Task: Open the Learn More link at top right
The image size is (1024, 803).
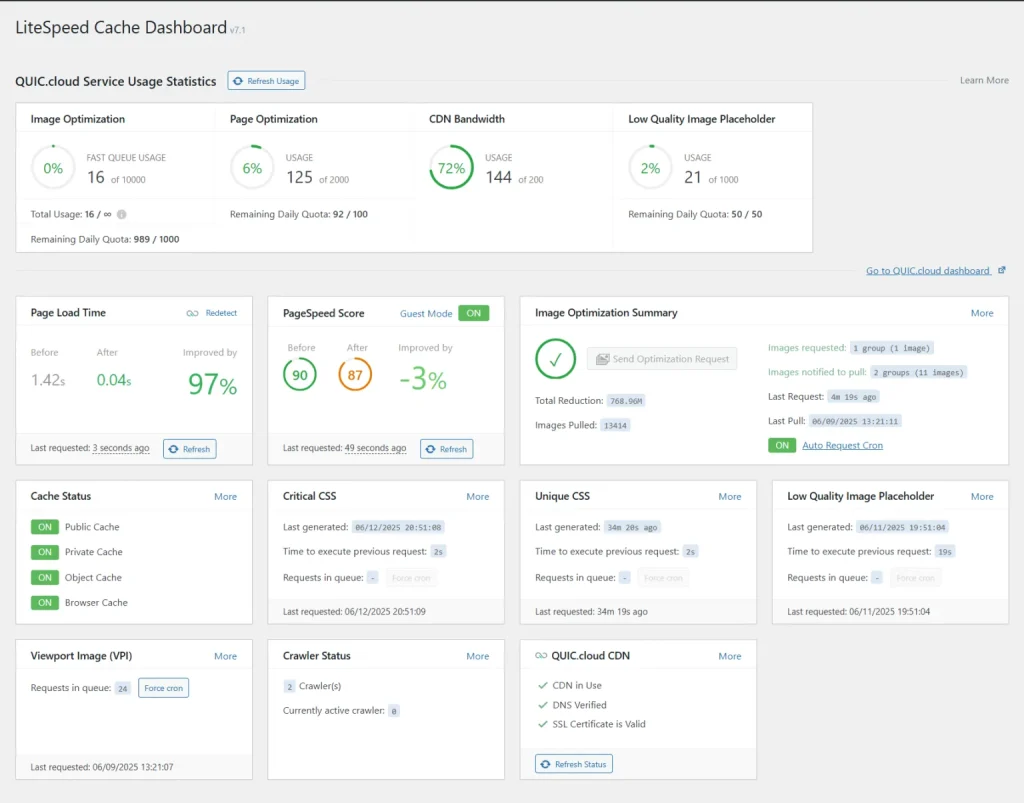Action: coord(984,80)
